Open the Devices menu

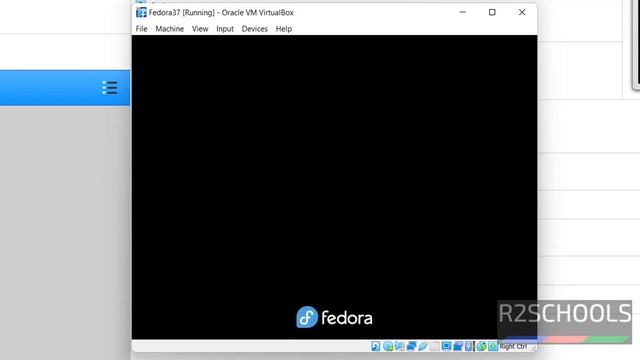coord(255,29)
